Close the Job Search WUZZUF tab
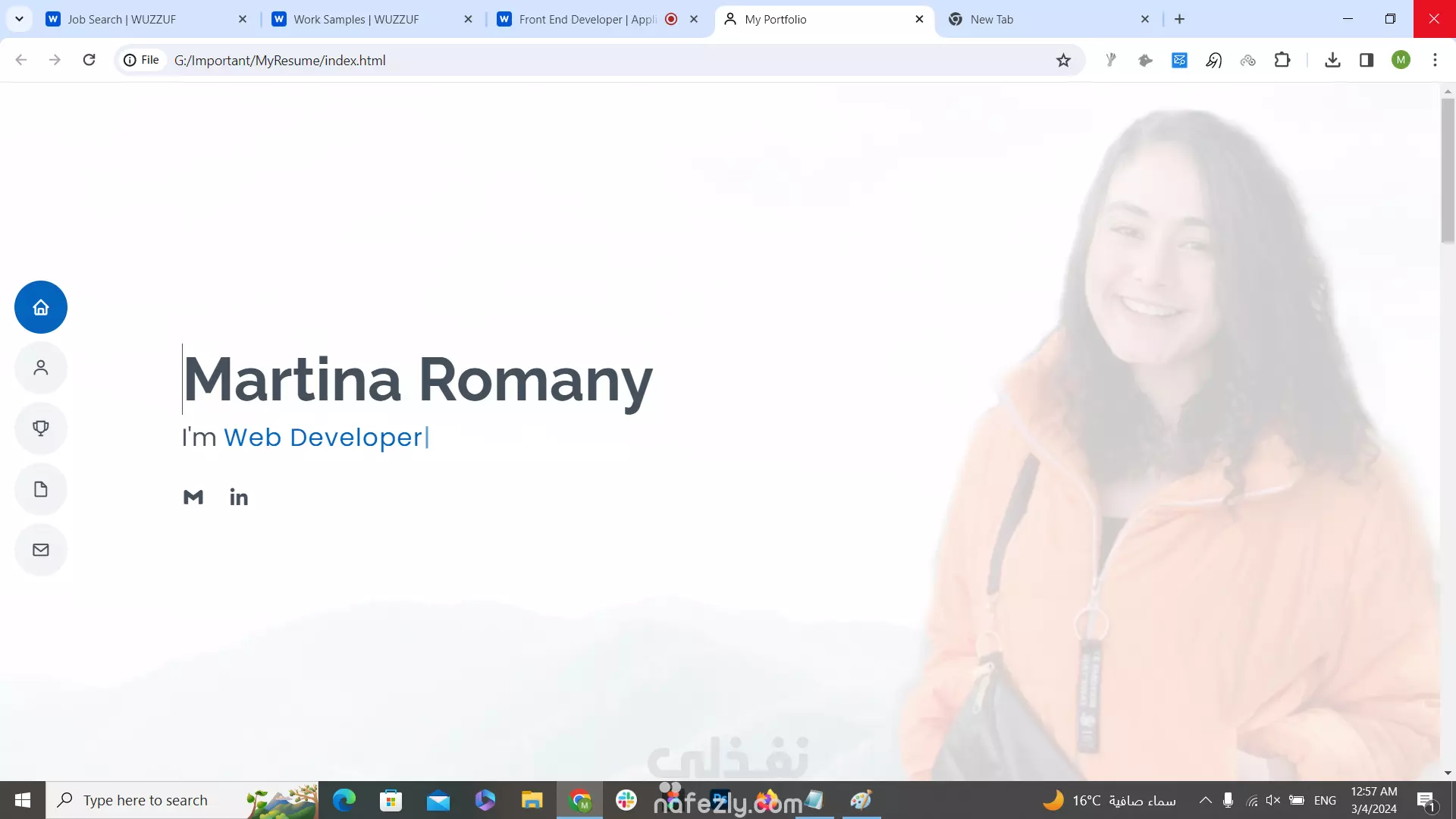This screenshot has height=819, width=1456. [x=243, y=19]
